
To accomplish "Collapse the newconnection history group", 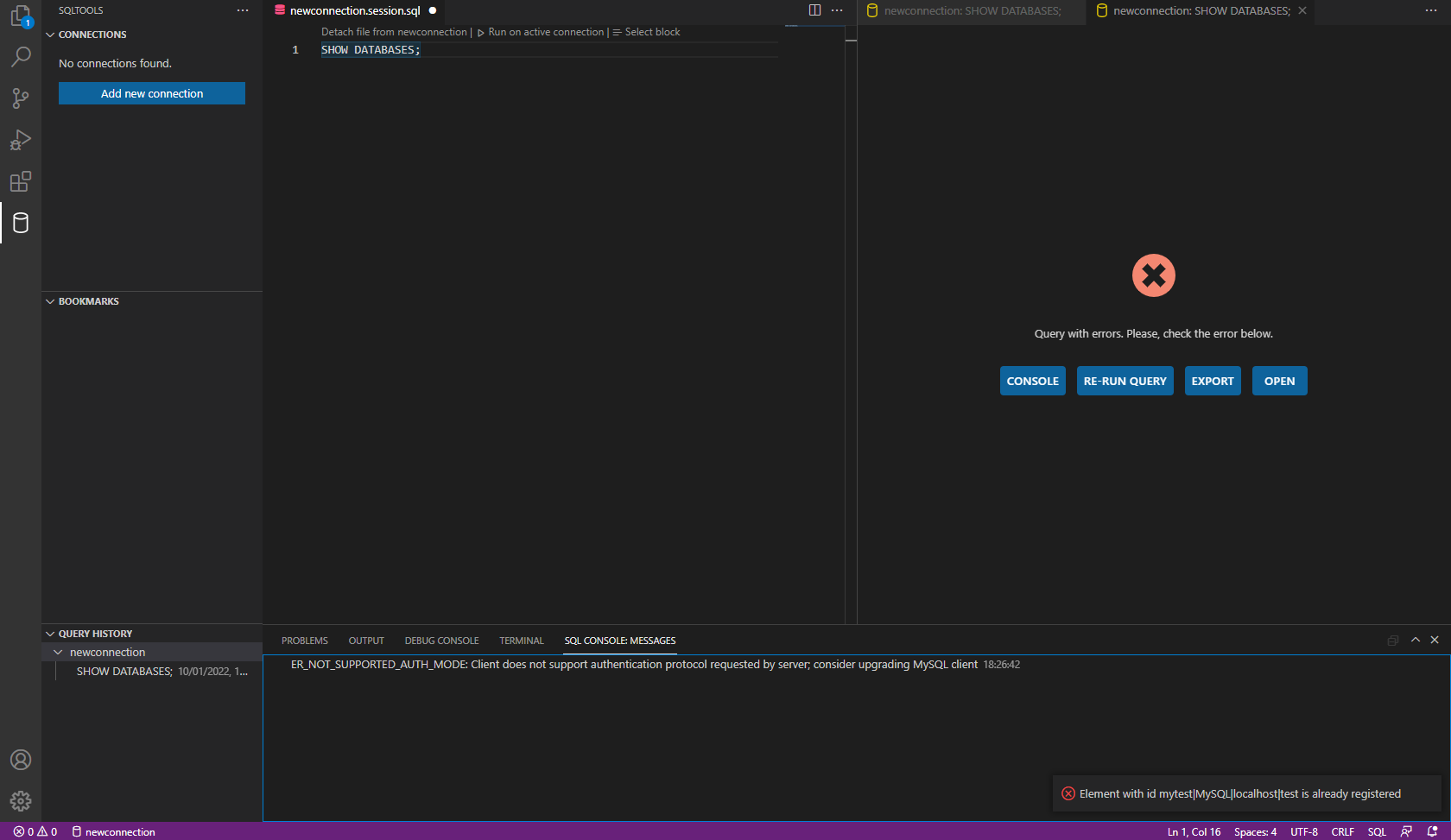I will 58,652.
